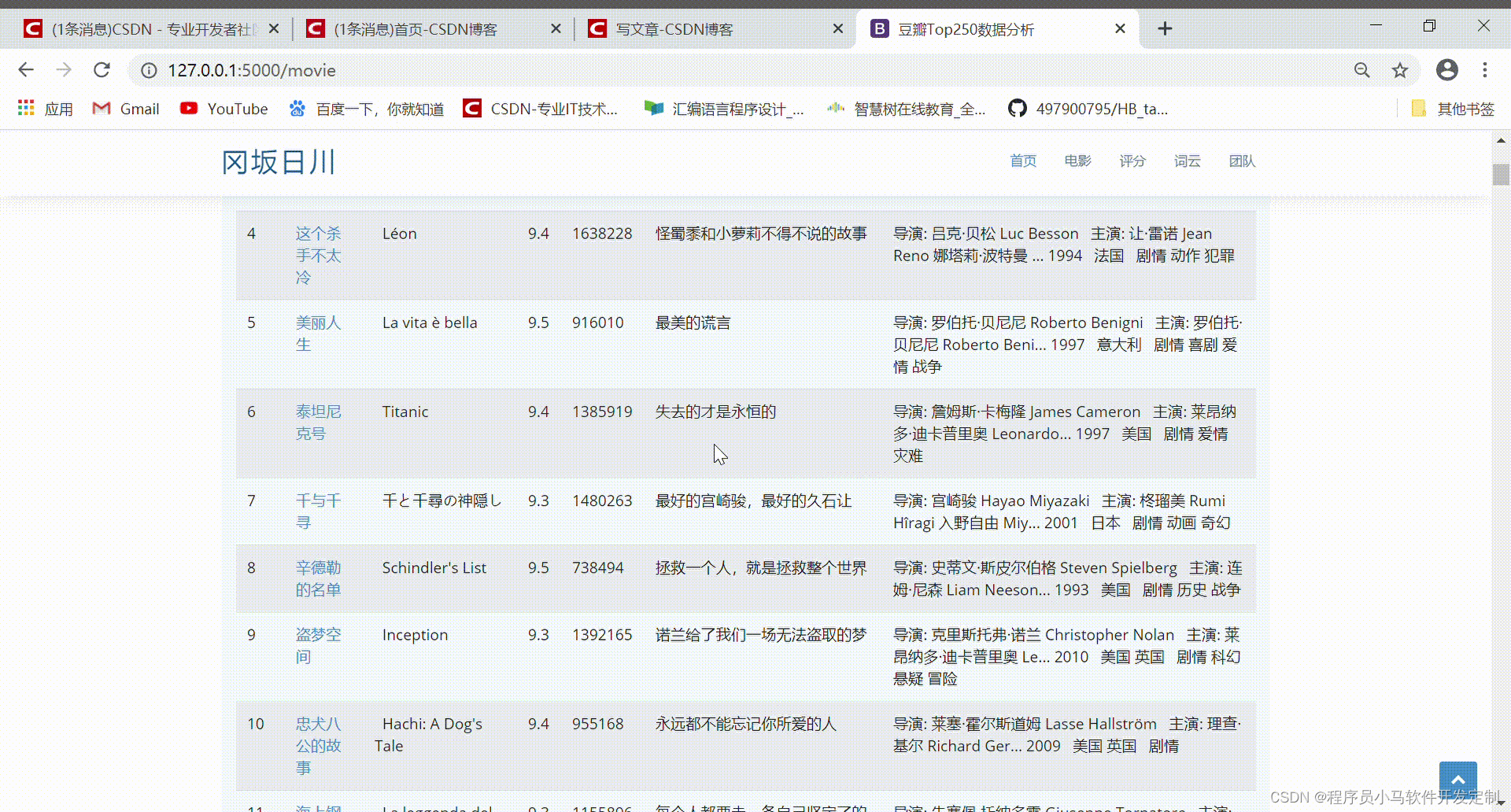Click the back-to-top arrow button
Screen dimensions: 1511x812
pos(1457,780)
